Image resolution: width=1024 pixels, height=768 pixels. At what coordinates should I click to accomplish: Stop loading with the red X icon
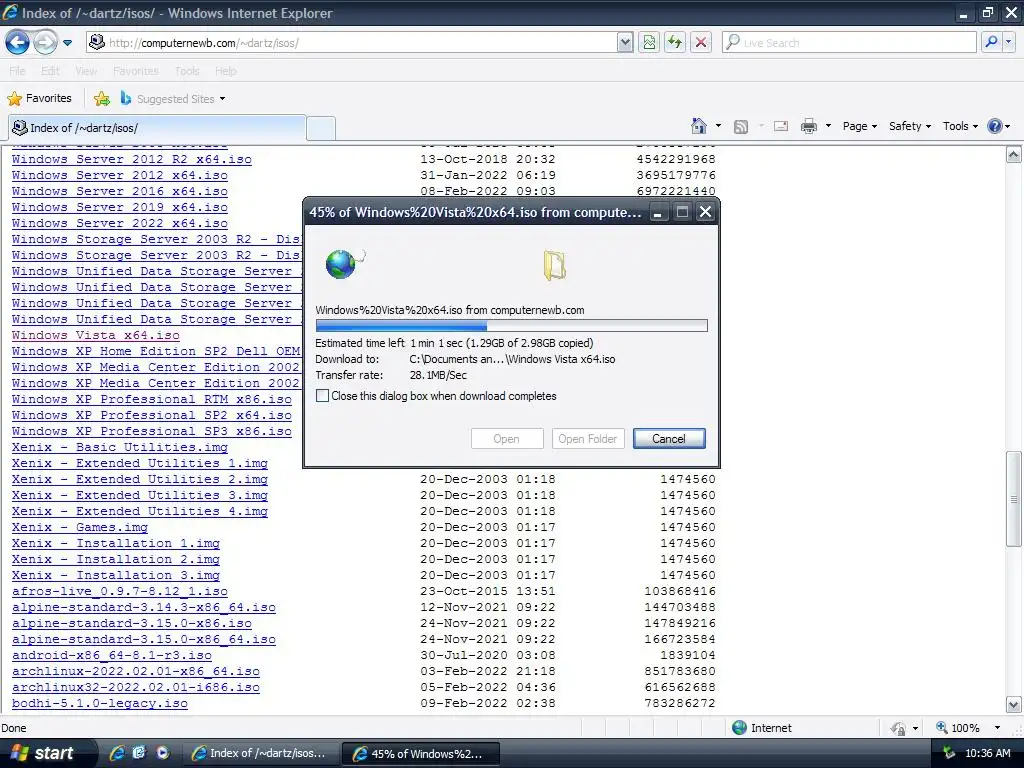point(701,43)
